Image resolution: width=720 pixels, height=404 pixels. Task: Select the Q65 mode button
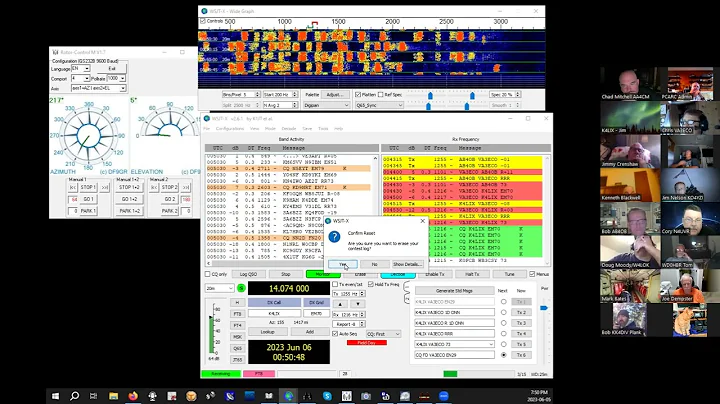237,348
